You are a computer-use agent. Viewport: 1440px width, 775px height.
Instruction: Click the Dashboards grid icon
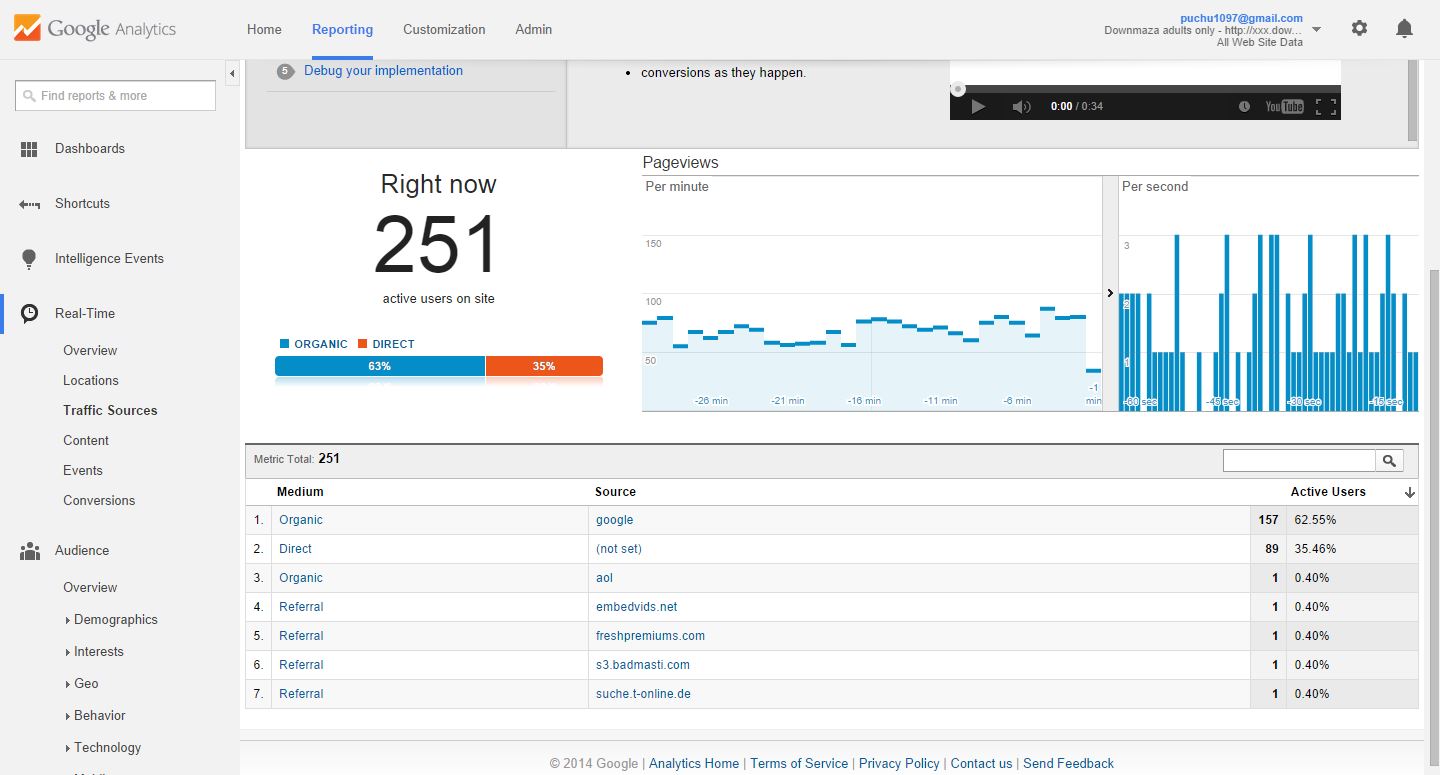(x=29, y=149)
